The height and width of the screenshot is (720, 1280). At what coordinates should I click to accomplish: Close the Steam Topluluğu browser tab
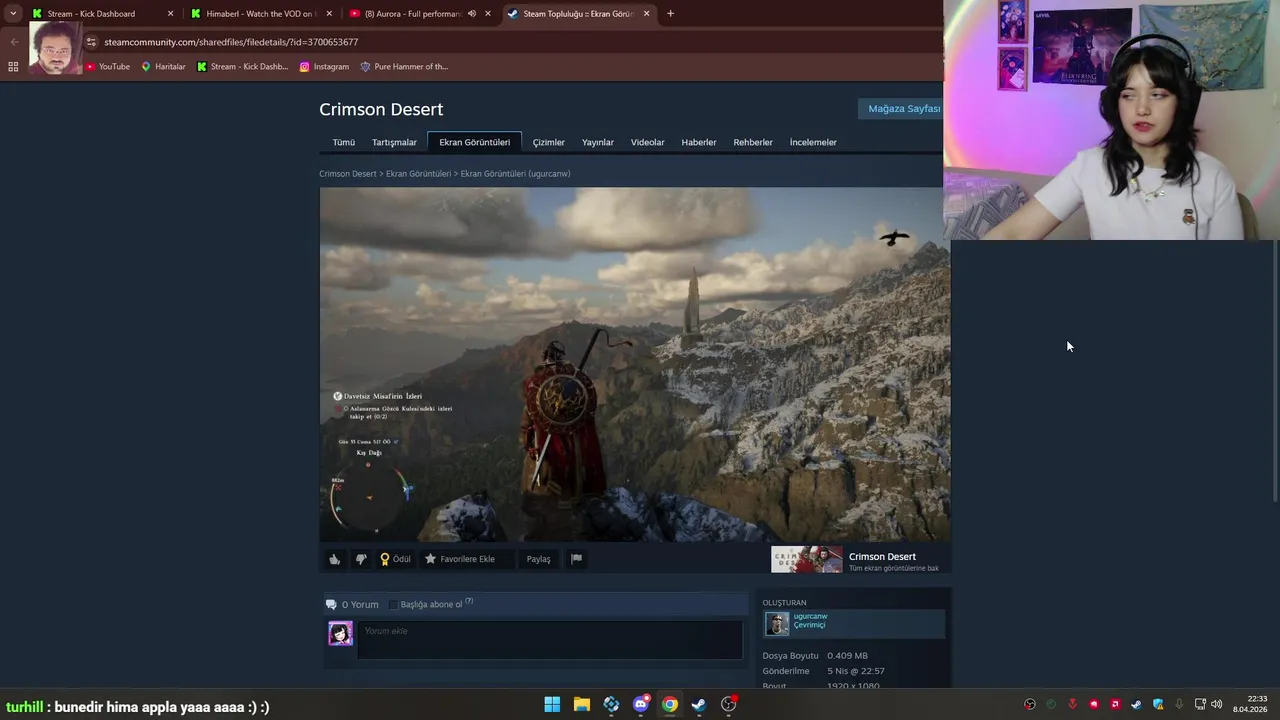[x=647, y=14]
